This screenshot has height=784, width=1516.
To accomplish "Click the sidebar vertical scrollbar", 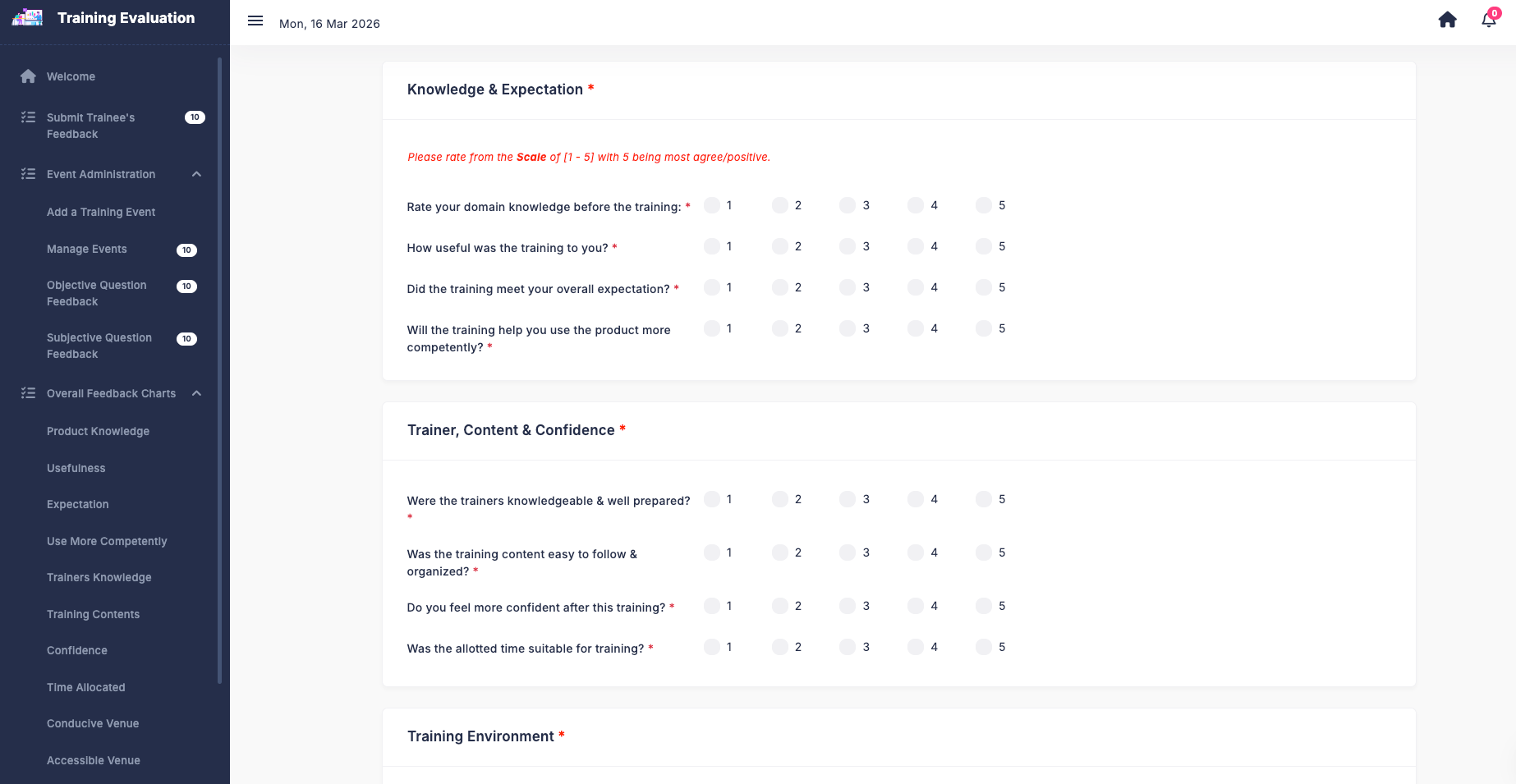I will click(219, 369).
